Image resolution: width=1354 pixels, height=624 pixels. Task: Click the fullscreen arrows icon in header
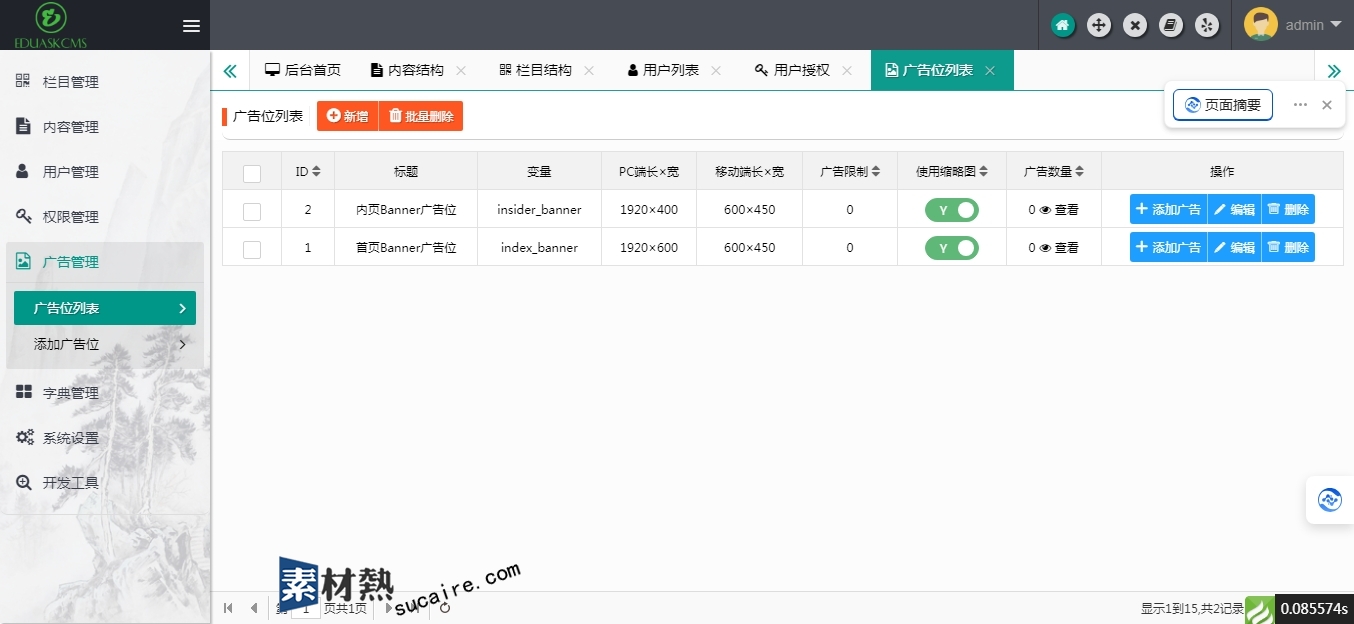click(x=1099, y=26)
